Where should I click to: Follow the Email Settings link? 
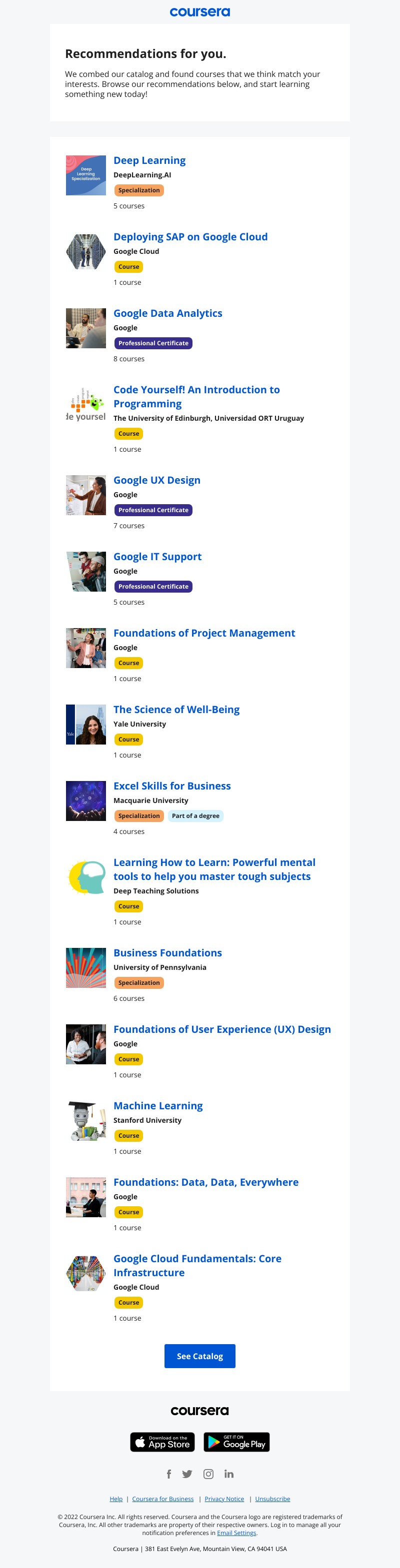[x=237, y=1533]
